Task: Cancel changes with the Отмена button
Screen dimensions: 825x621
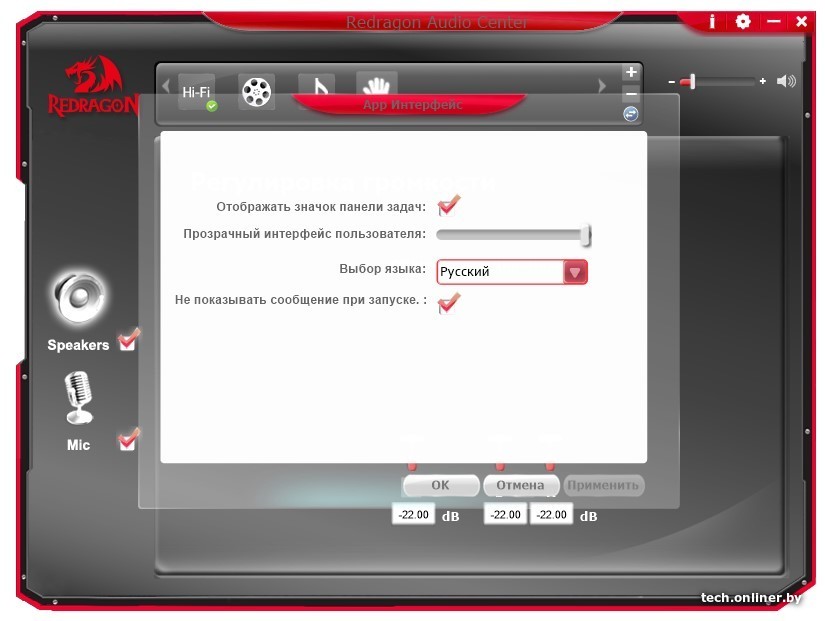Action: tap(521, 485)
